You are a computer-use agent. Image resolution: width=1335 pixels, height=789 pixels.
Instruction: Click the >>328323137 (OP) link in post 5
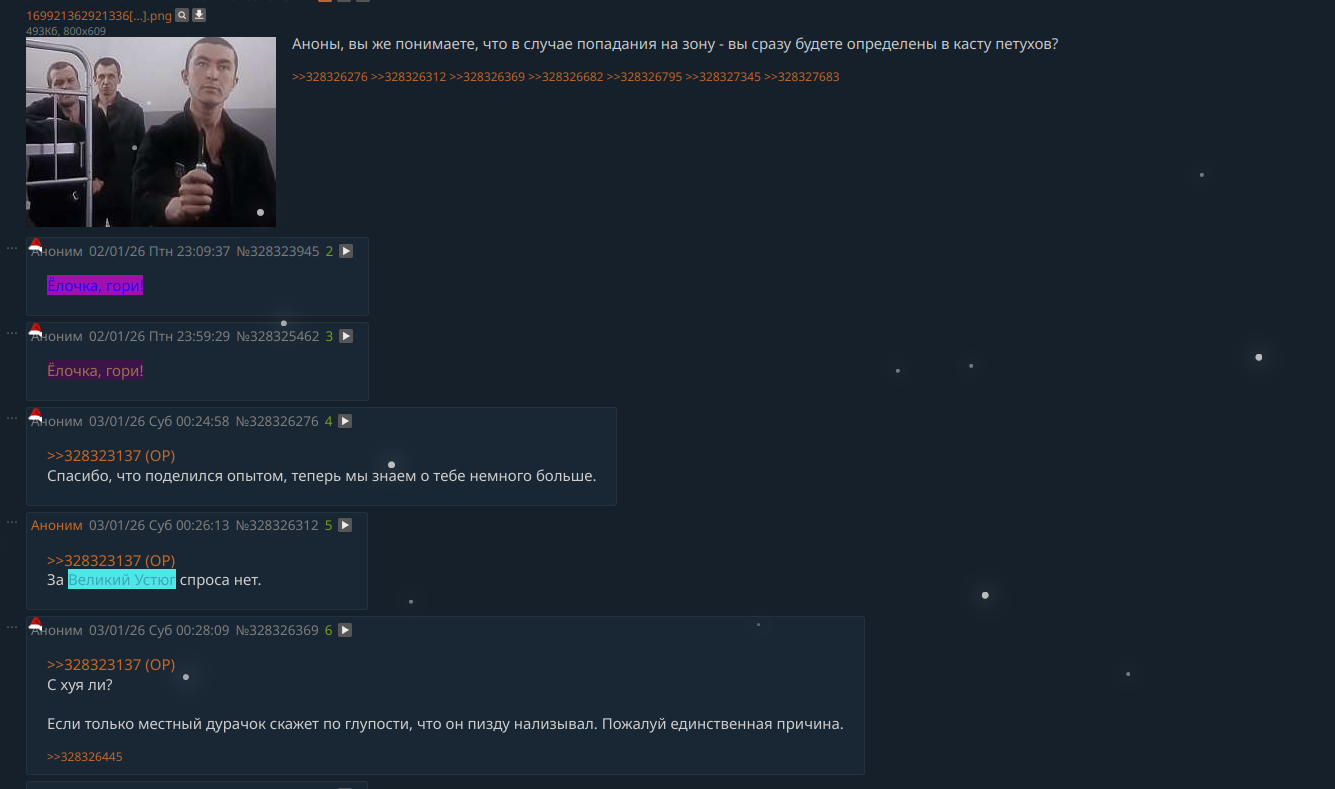tap(111, 560)
